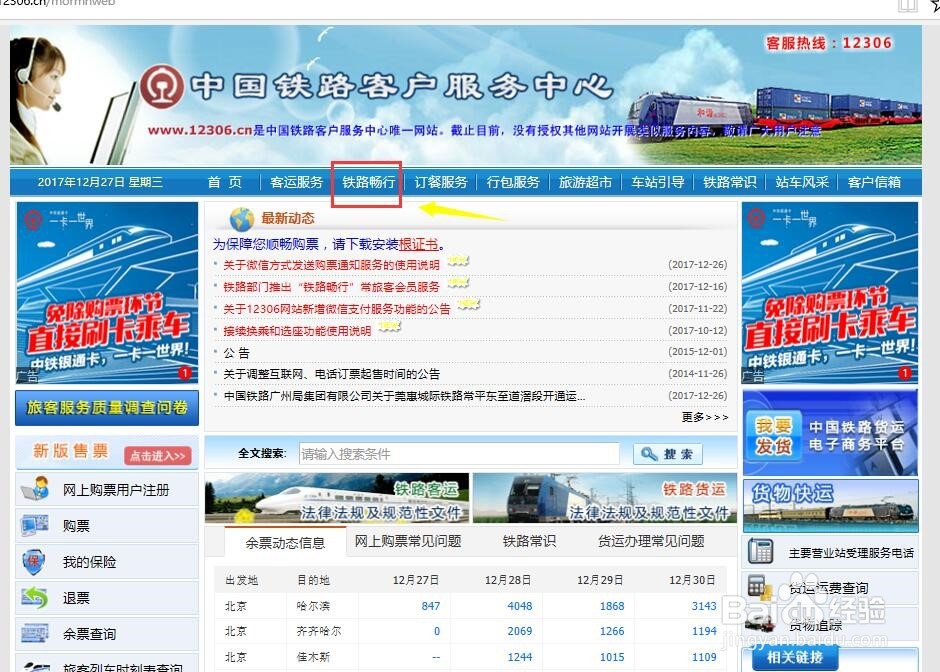The width and height of the screenshot is (940, 672).
Task: Open the 我要发货 freight e-commerce banner
Action: click(830, 433)
